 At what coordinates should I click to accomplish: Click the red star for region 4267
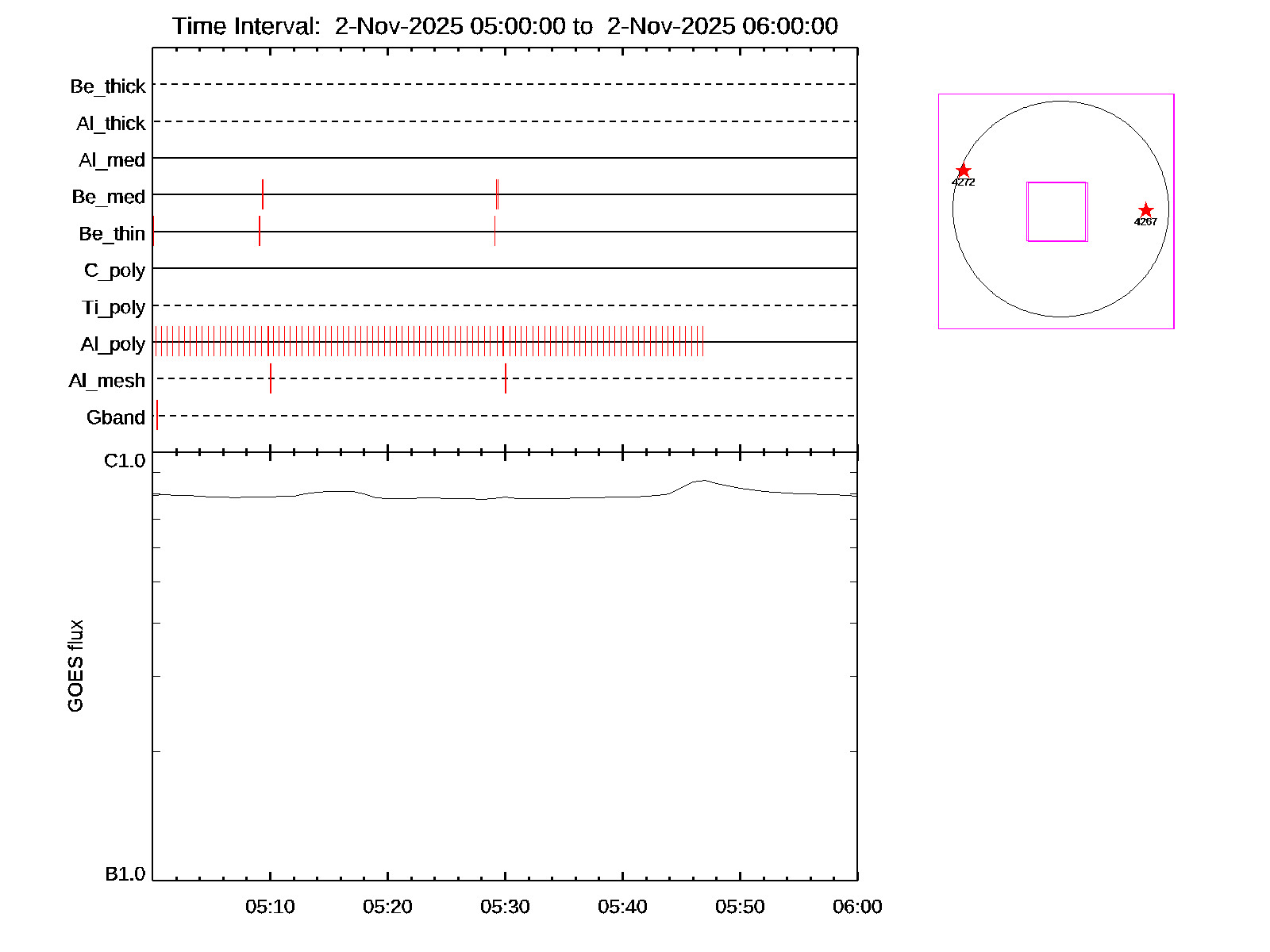click(1145, 211)
